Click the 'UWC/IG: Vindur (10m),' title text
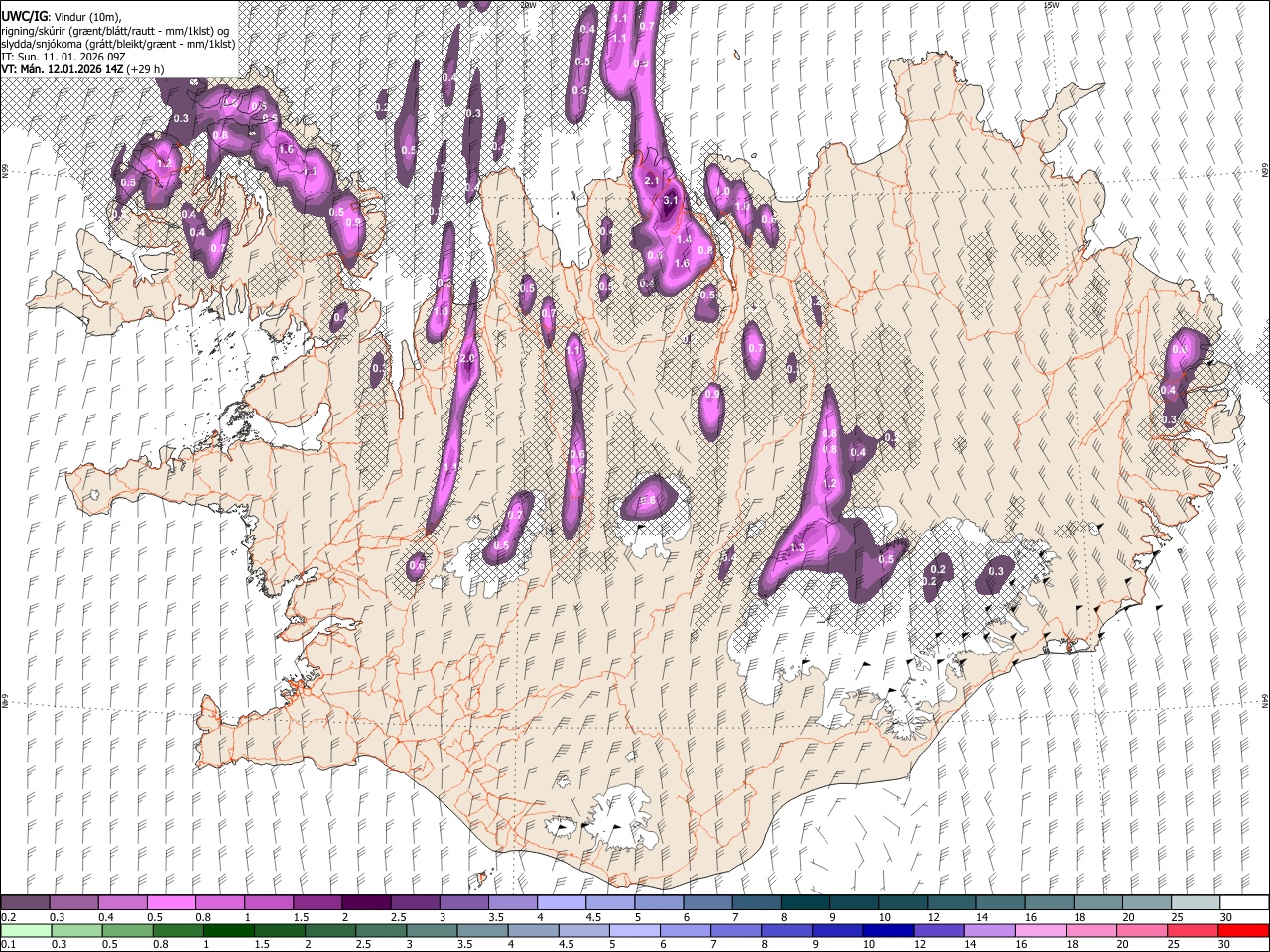Image resolution: width=1270 pixels, height=952 pixels. tap(62, 17)
